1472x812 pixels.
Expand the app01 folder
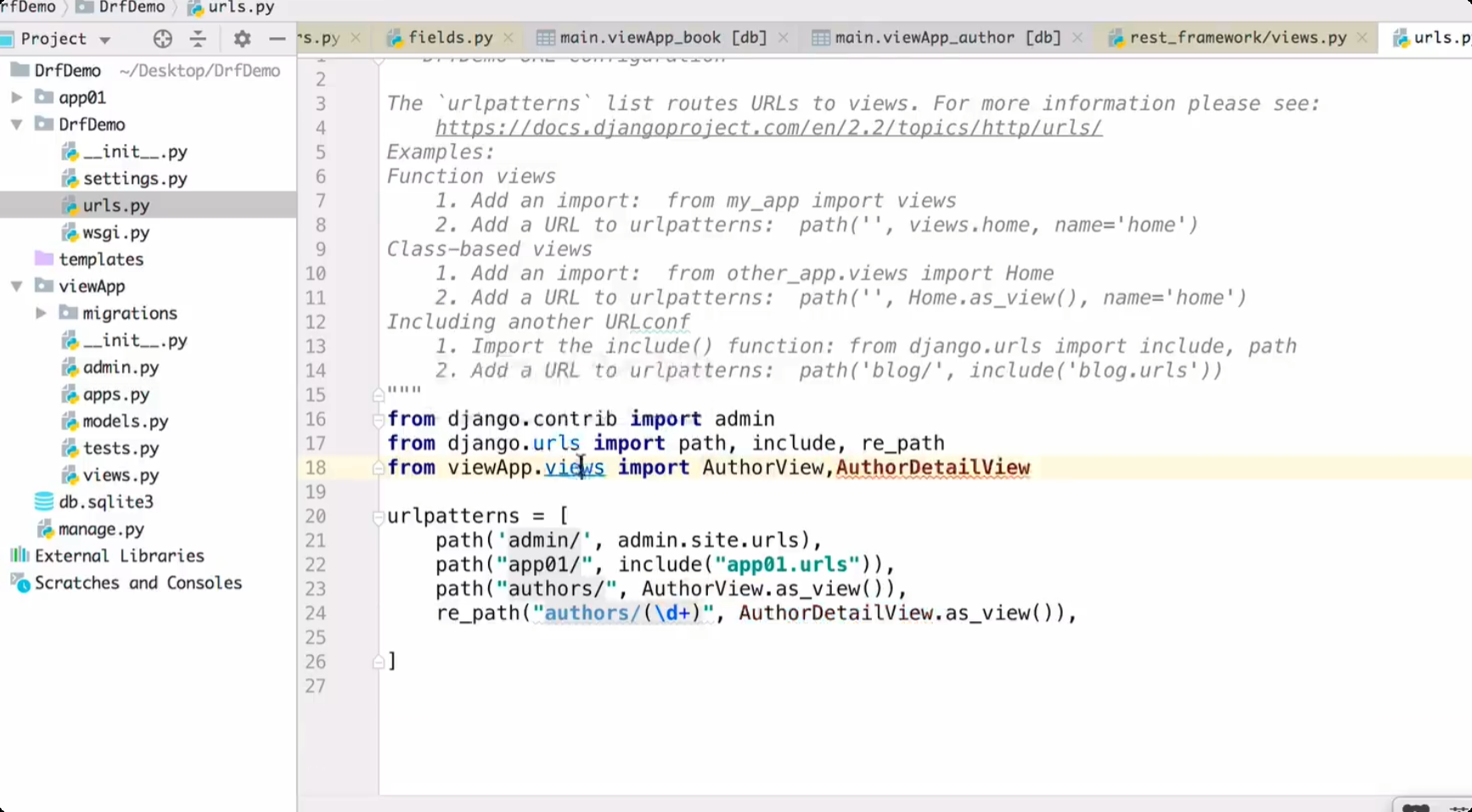point(16,98)
